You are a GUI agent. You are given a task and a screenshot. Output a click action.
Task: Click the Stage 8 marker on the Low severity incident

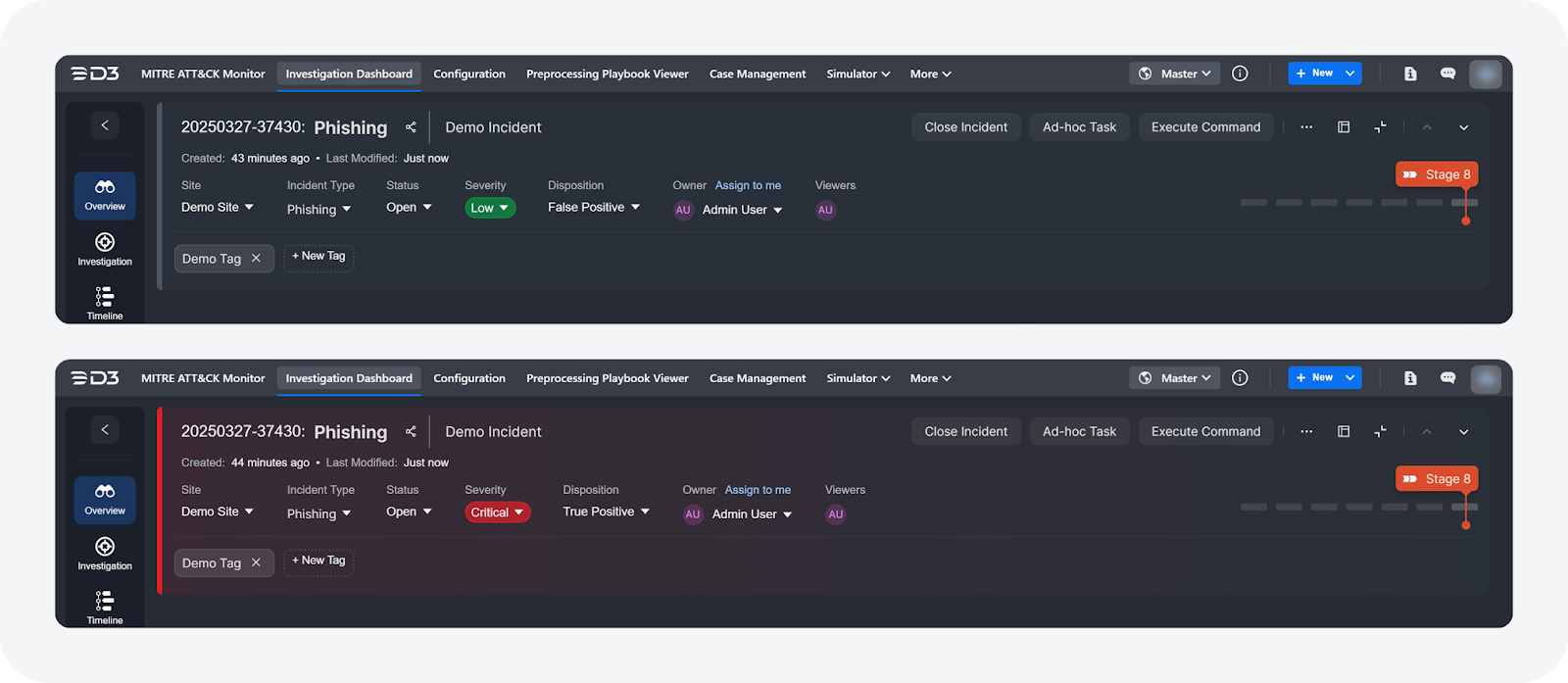pyautogui.click(x=1437, y=174)
